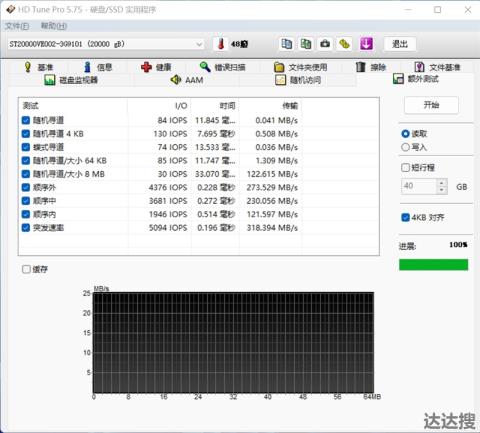Uncheck the 顺序外 test checkbox

[x=26, y=187]
